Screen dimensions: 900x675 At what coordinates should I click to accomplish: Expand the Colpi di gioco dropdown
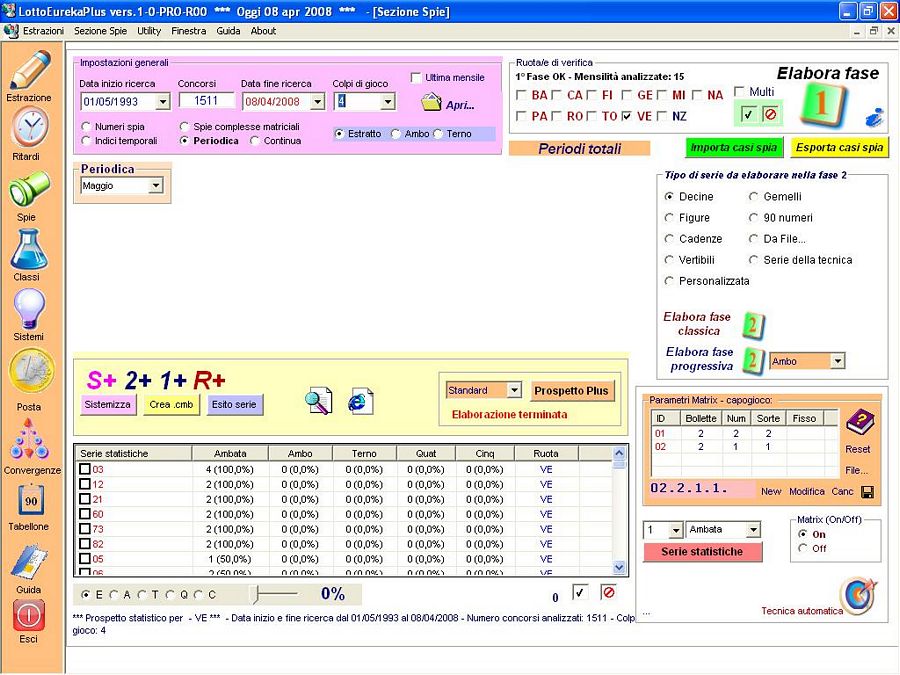pyautogui.click(x=388, y=102)
